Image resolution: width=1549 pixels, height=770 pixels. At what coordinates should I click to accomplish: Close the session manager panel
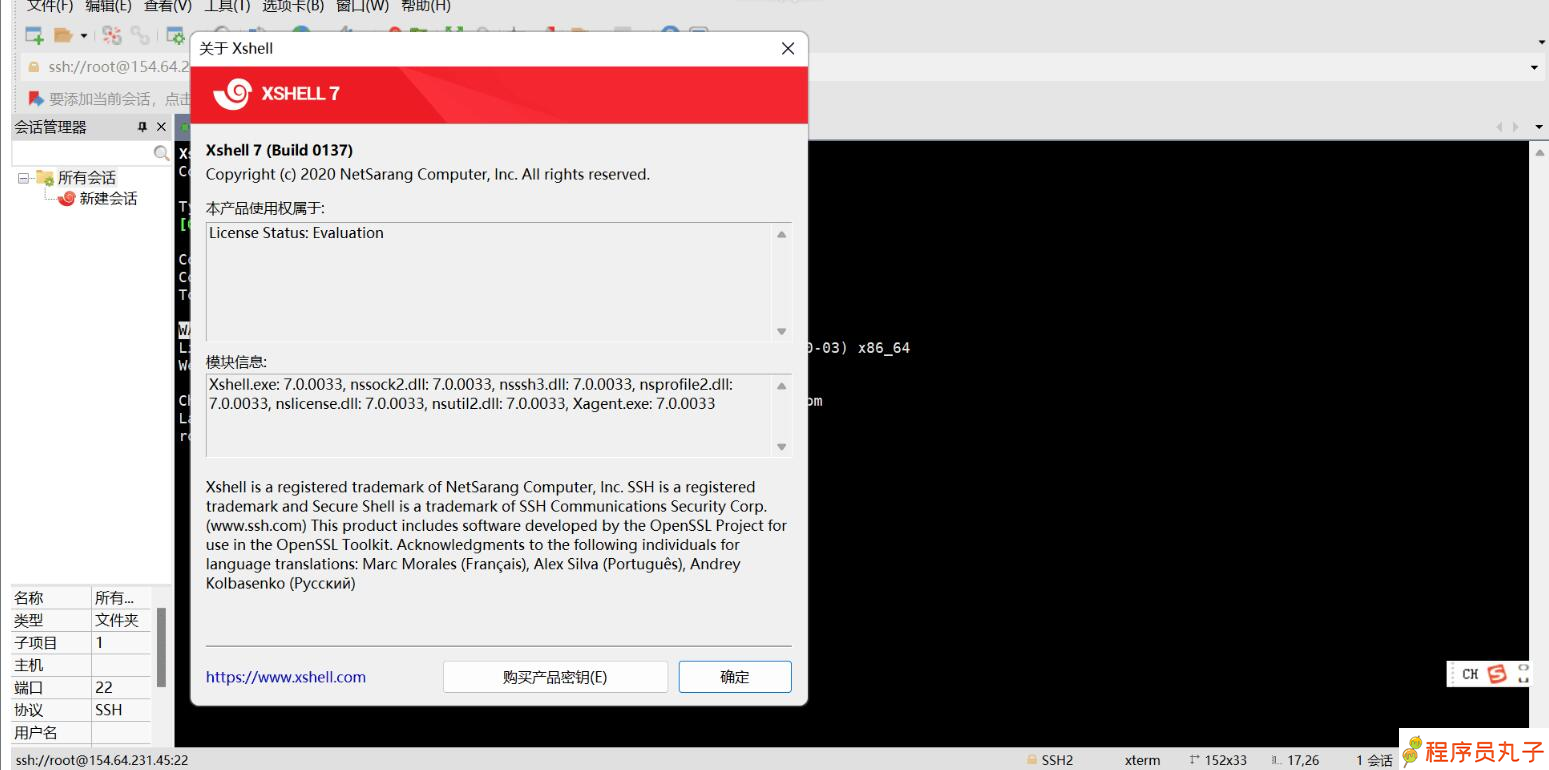point(161,127)
